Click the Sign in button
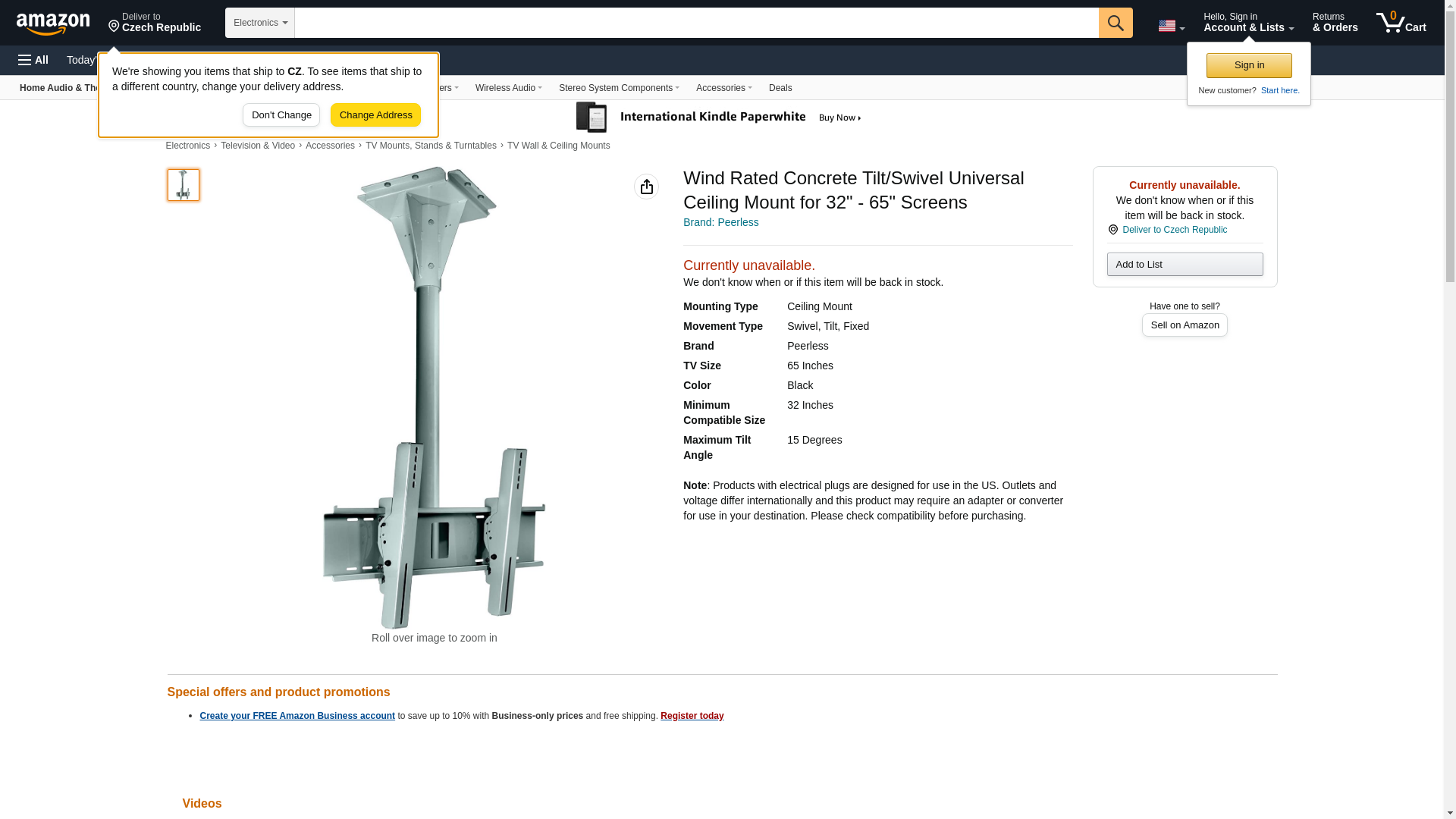This screenshot has height=819, width=1456. (1248, 65)
